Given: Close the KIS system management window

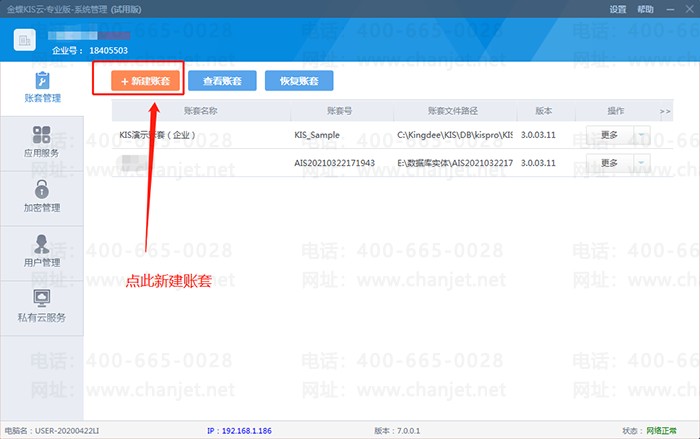Looking at the screenshot, I should pos(690,9).
